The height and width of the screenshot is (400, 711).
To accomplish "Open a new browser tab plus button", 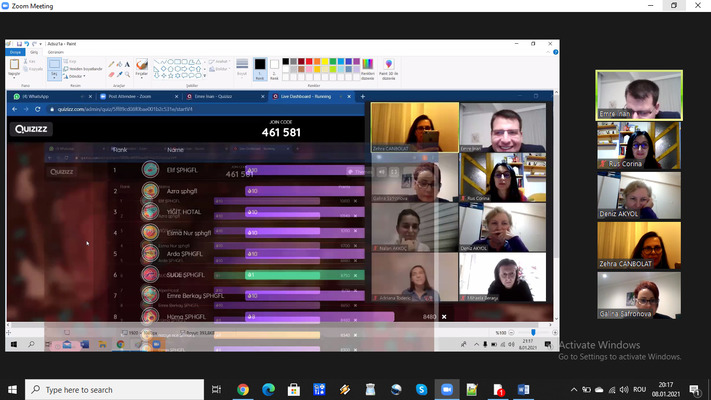I will pos(363,97).
